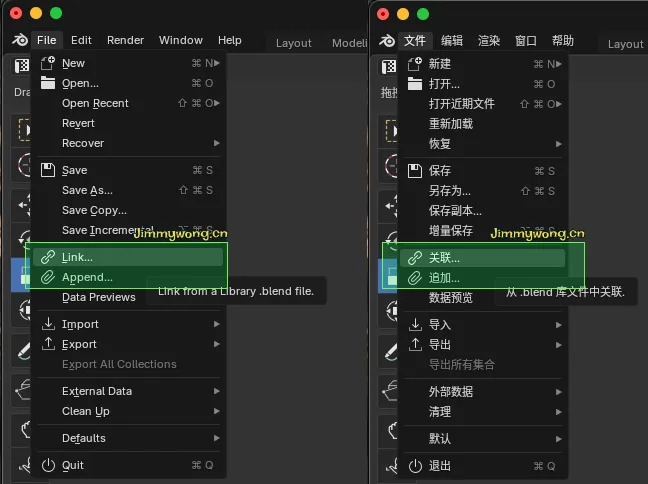Open the Render menu in the menu bar

(x=125, y=40)
